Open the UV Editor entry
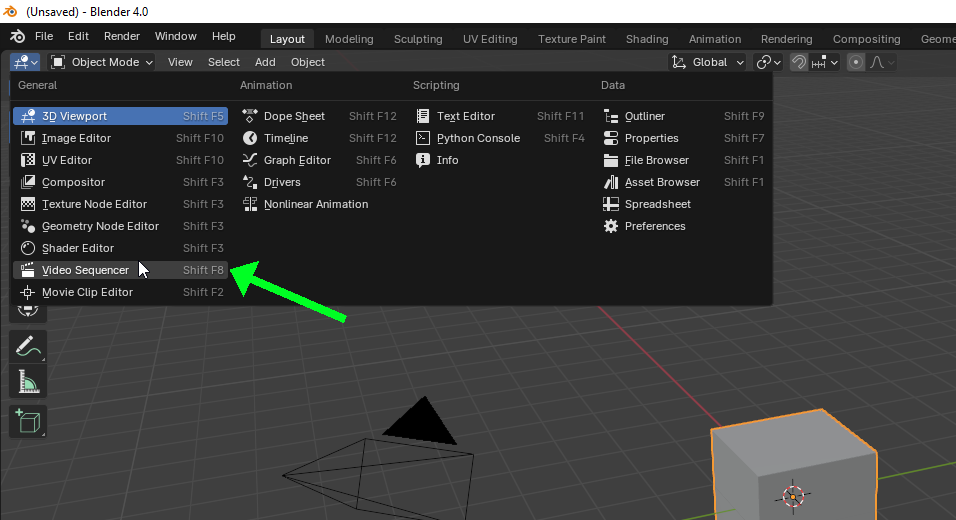 coord(120,160)
